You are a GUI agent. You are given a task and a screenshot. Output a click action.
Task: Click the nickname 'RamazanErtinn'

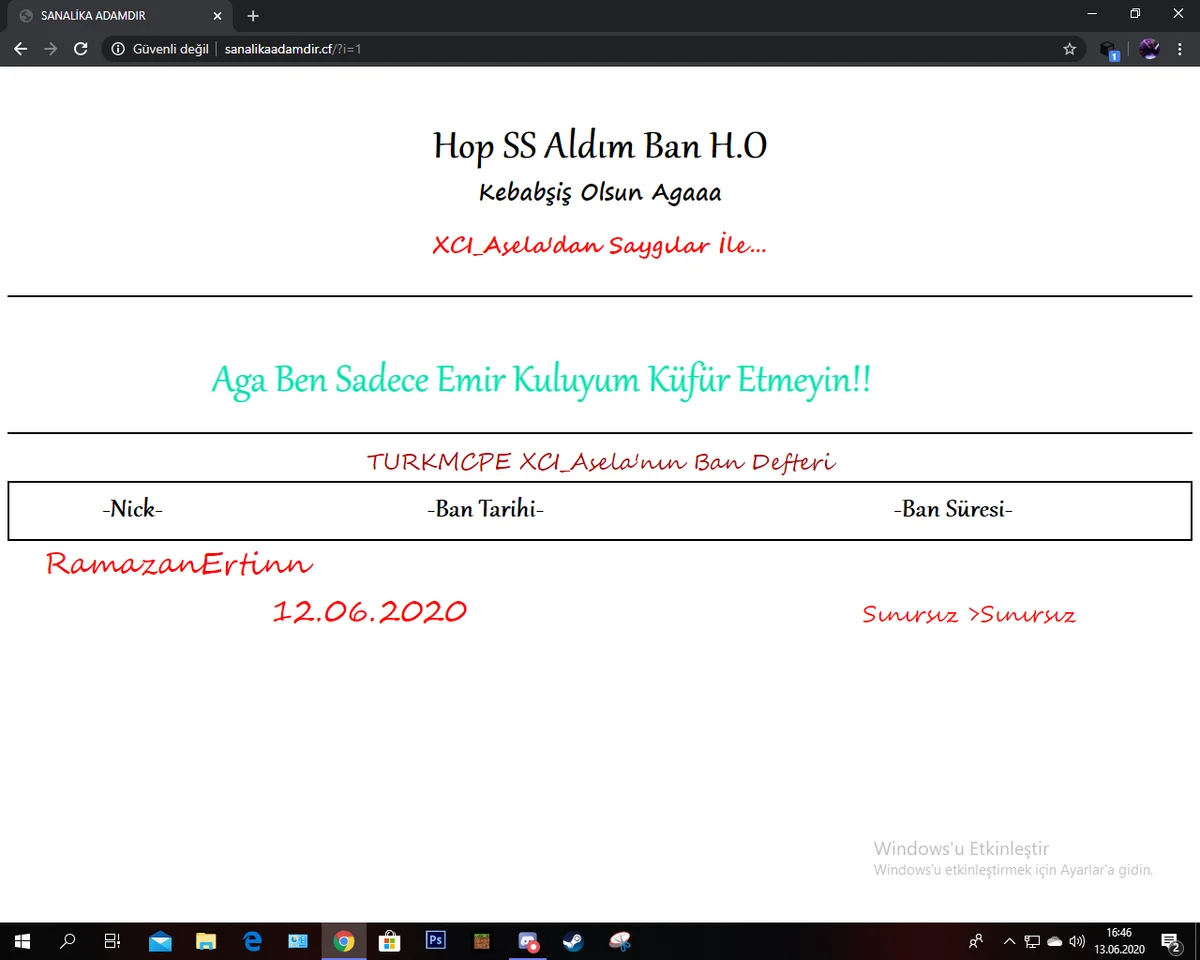click(x=180, y=565)
